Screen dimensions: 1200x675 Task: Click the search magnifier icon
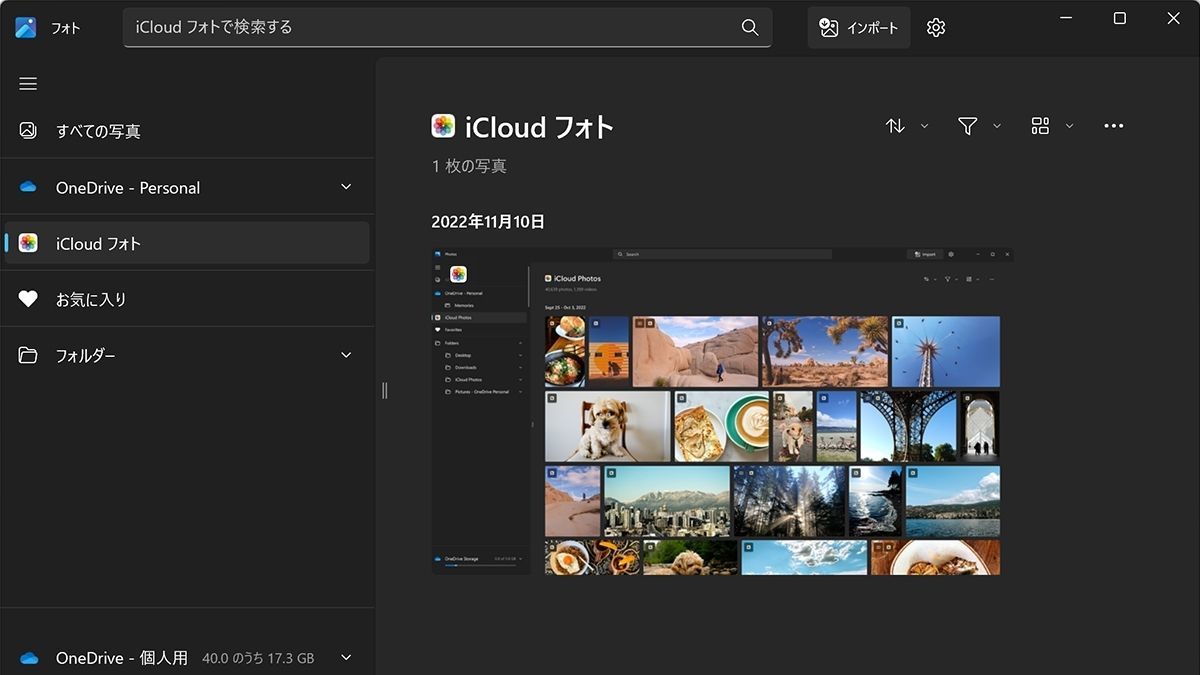tap(750, 28)
